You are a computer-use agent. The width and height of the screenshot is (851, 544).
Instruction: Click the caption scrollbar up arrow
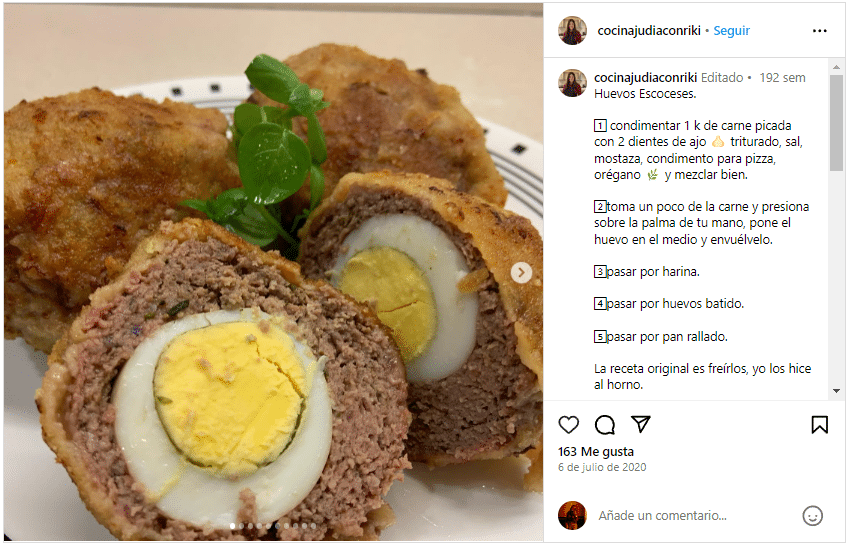click(x=836, y=67)
